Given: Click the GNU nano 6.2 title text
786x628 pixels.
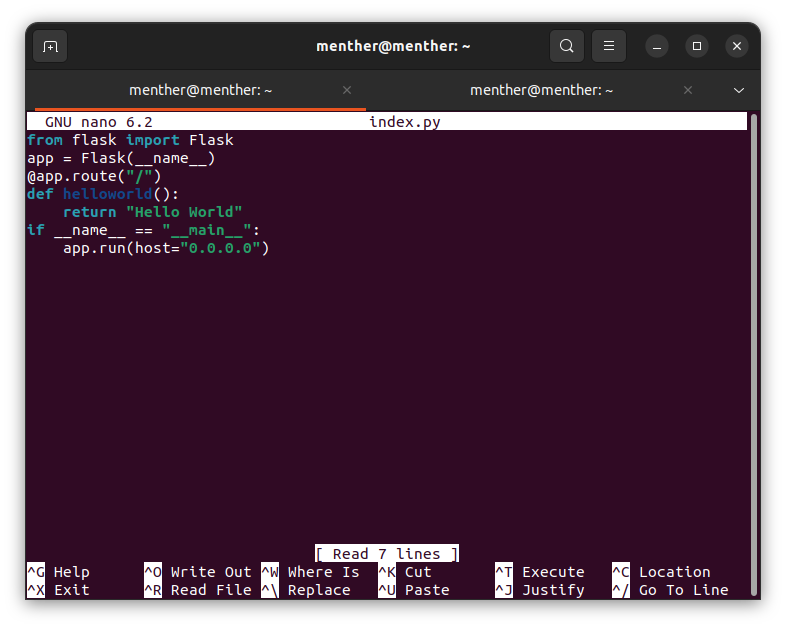Looking at the screenshot, I should point(99,122).
